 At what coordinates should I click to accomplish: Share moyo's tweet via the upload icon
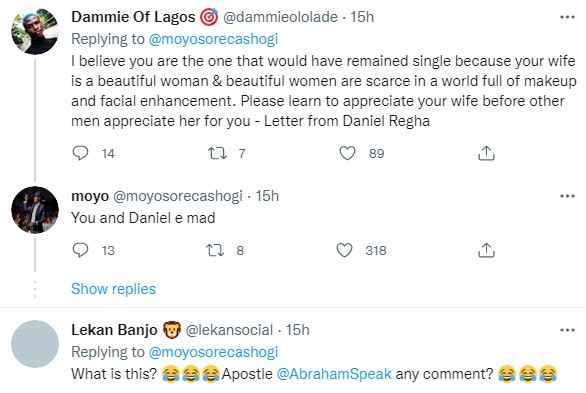[x=486, y=250]
